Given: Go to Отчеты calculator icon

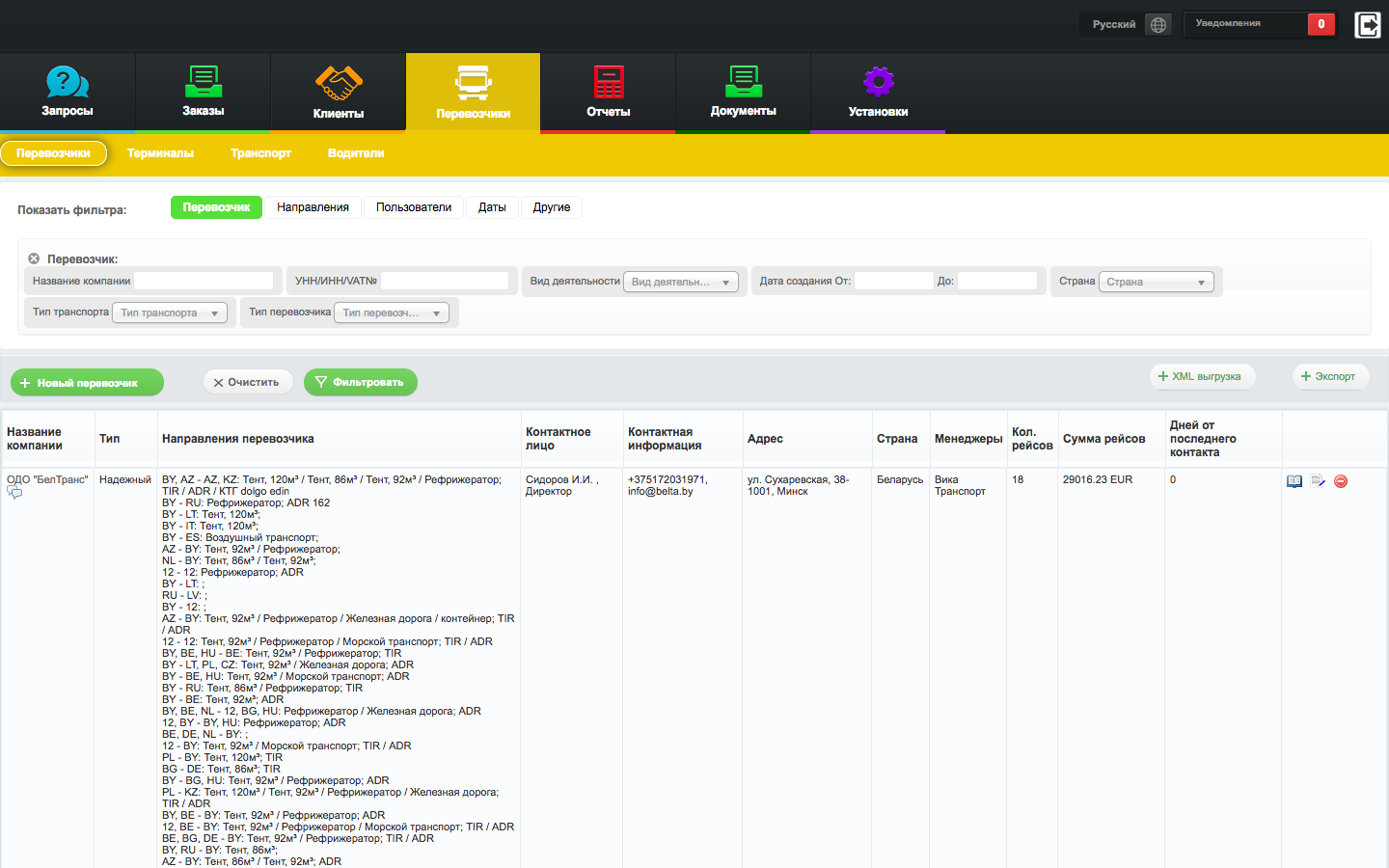Looking at the screenshot, I should tap(609, 83).
